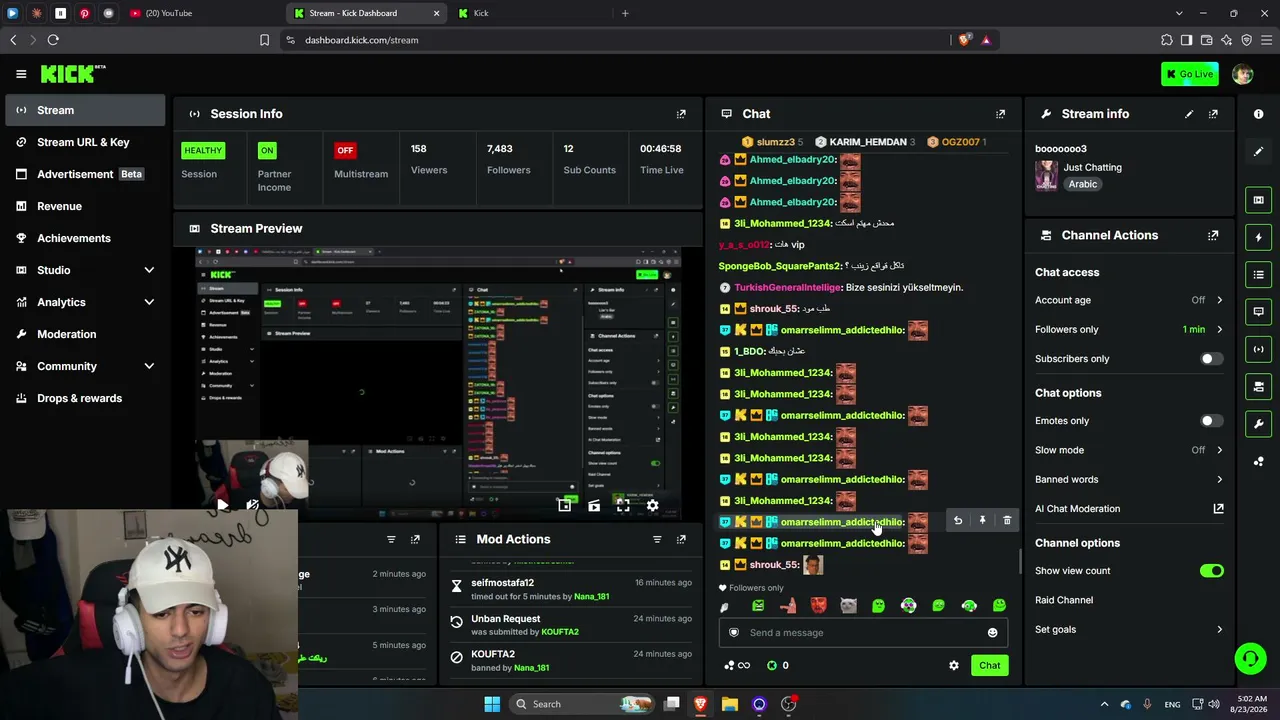This screenshot has height=720, width=1280.
Task: Open File Explorer from the taskbar
Action: (730, 704)
